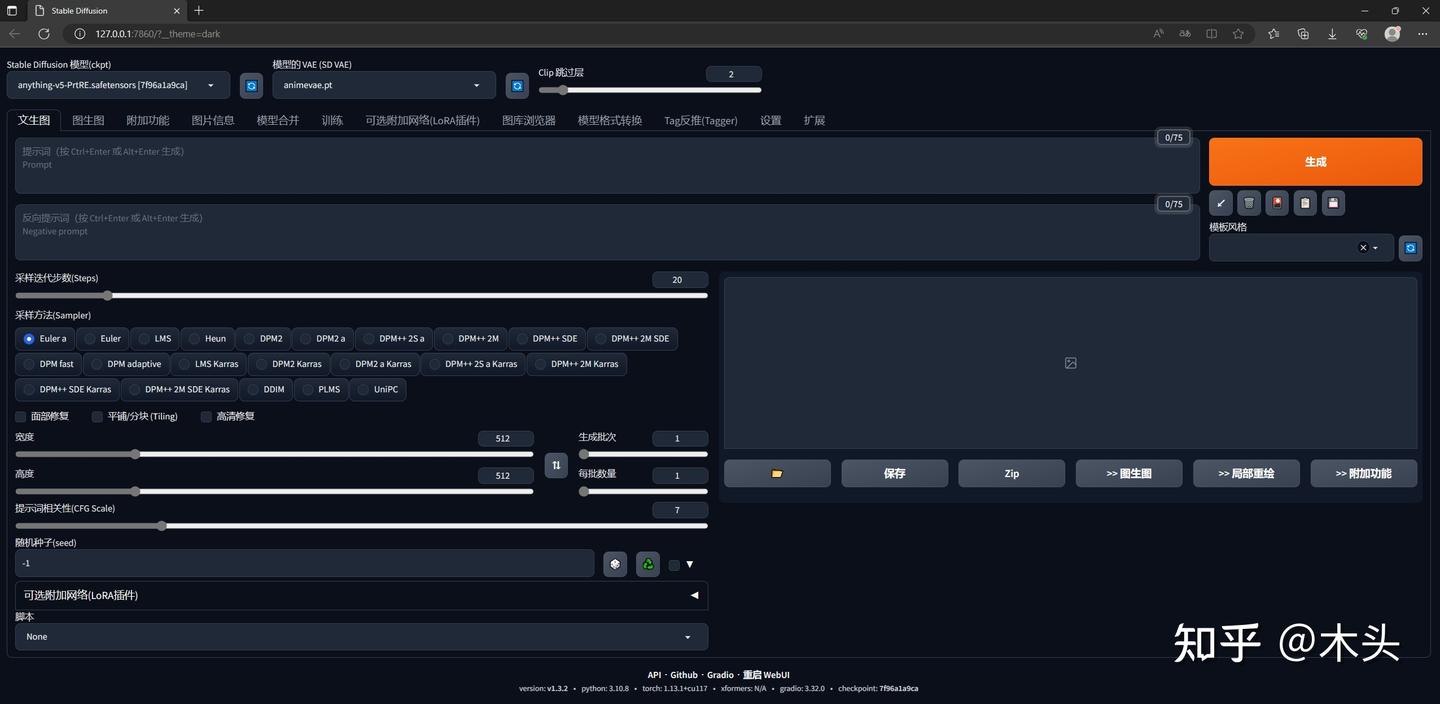
Task: Choose the Heun sampling method
Action: pos(206,338)
